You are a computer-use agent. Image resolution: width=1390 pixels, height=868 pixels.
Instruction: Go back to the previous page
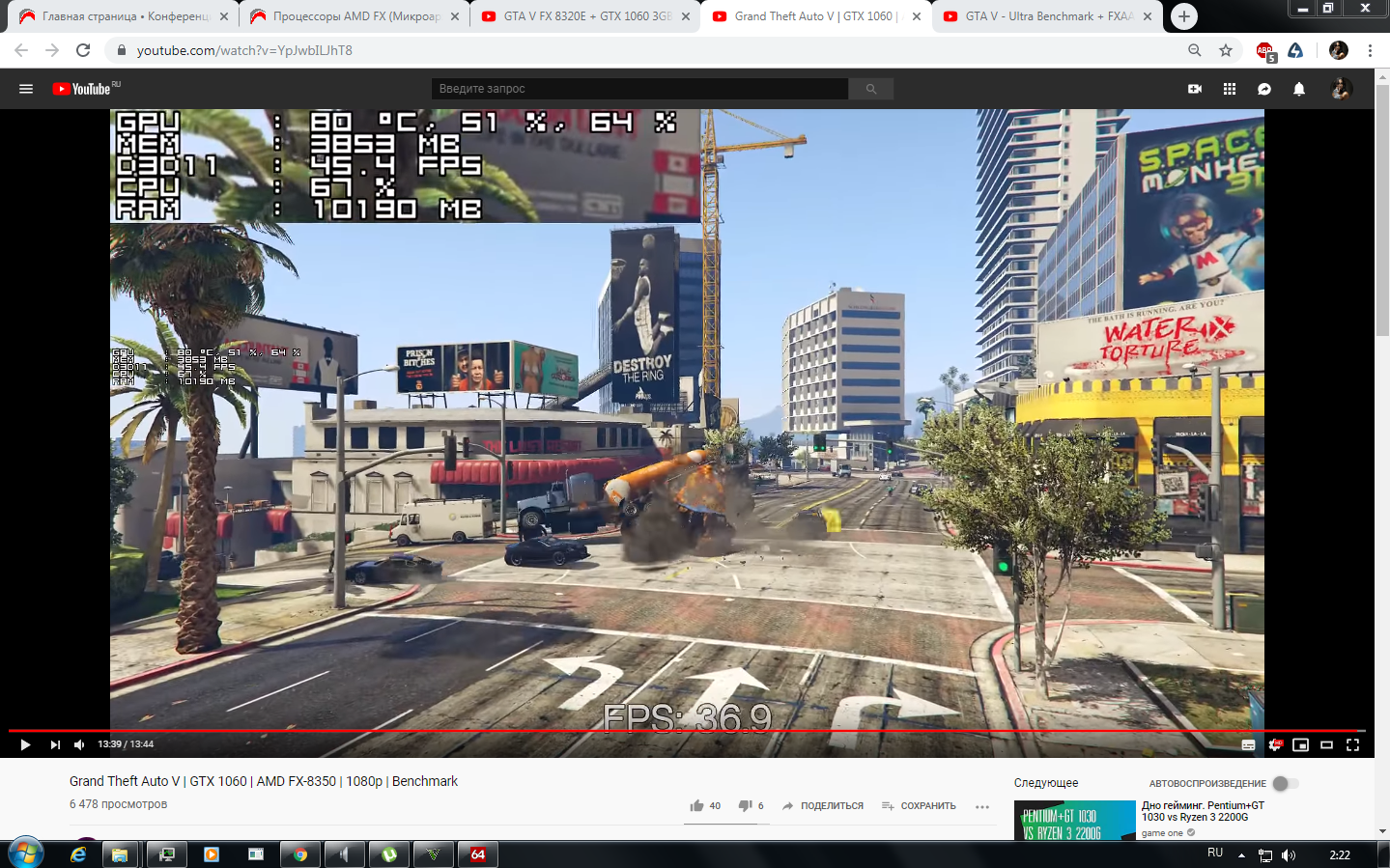(21, 50)
